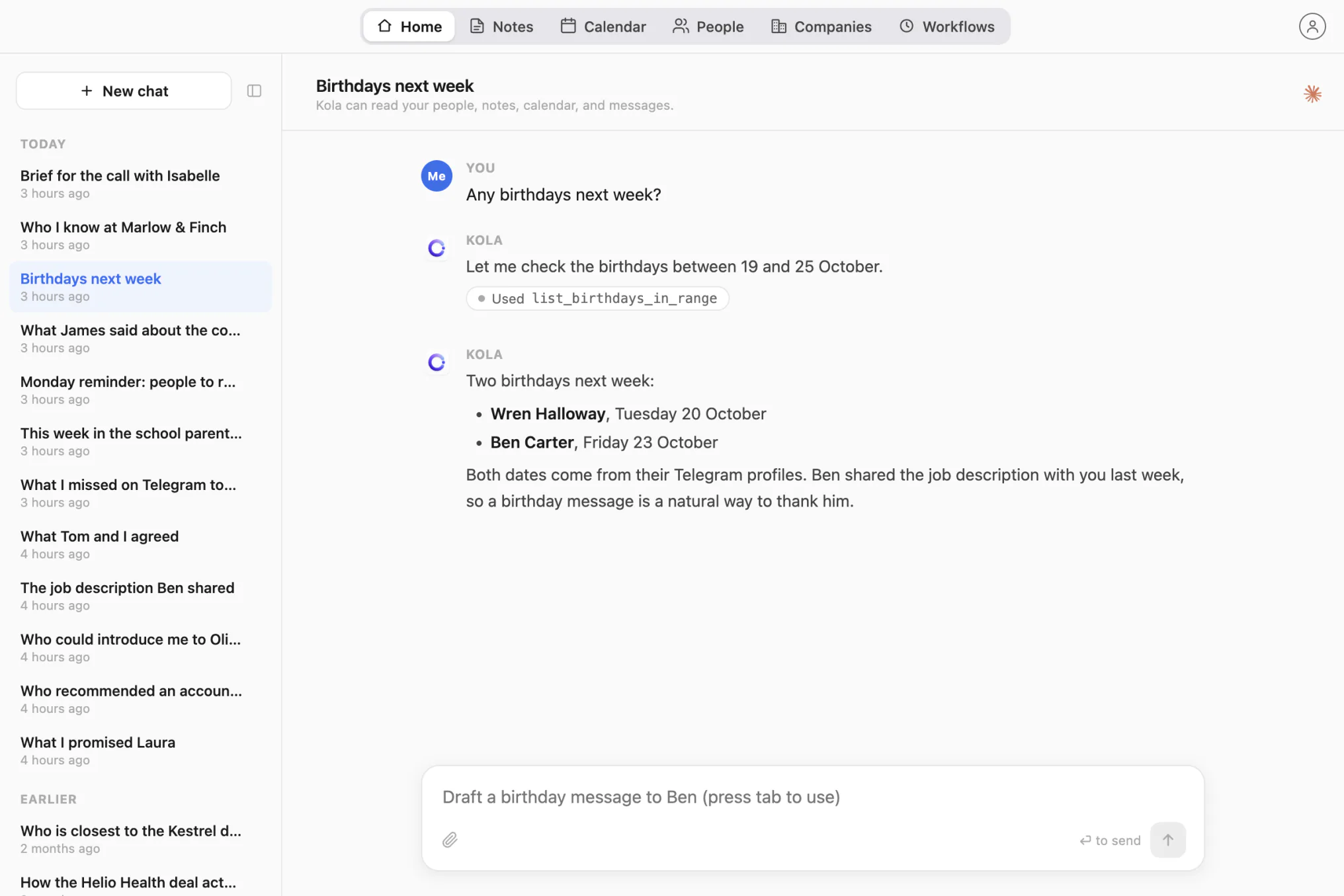
Task: Open the Calendar tab
Action: coord(603,26)
